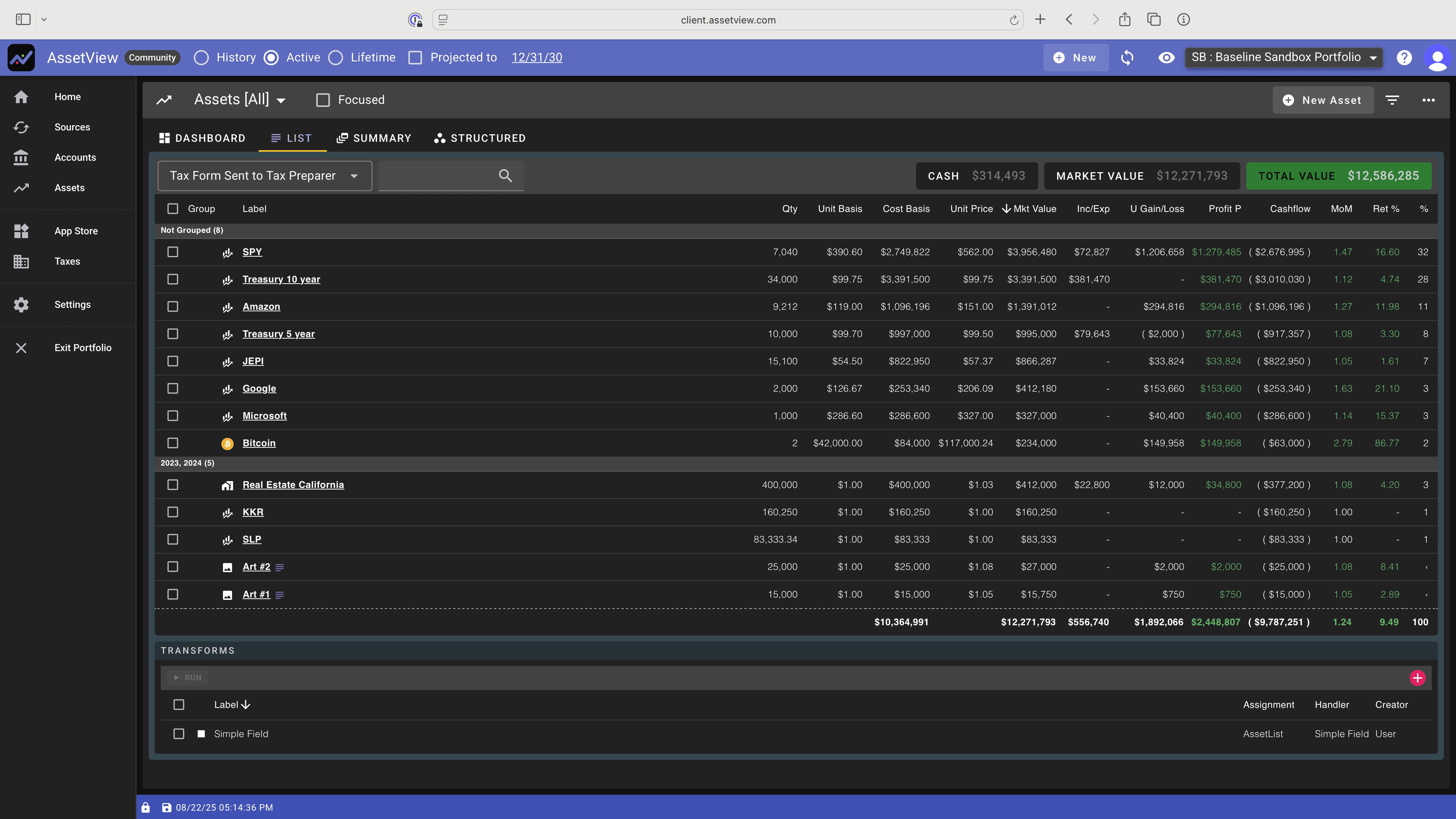Click the pink add transform plus icon
This screenshot has height=819, width=1456.
coord(1417,678)
